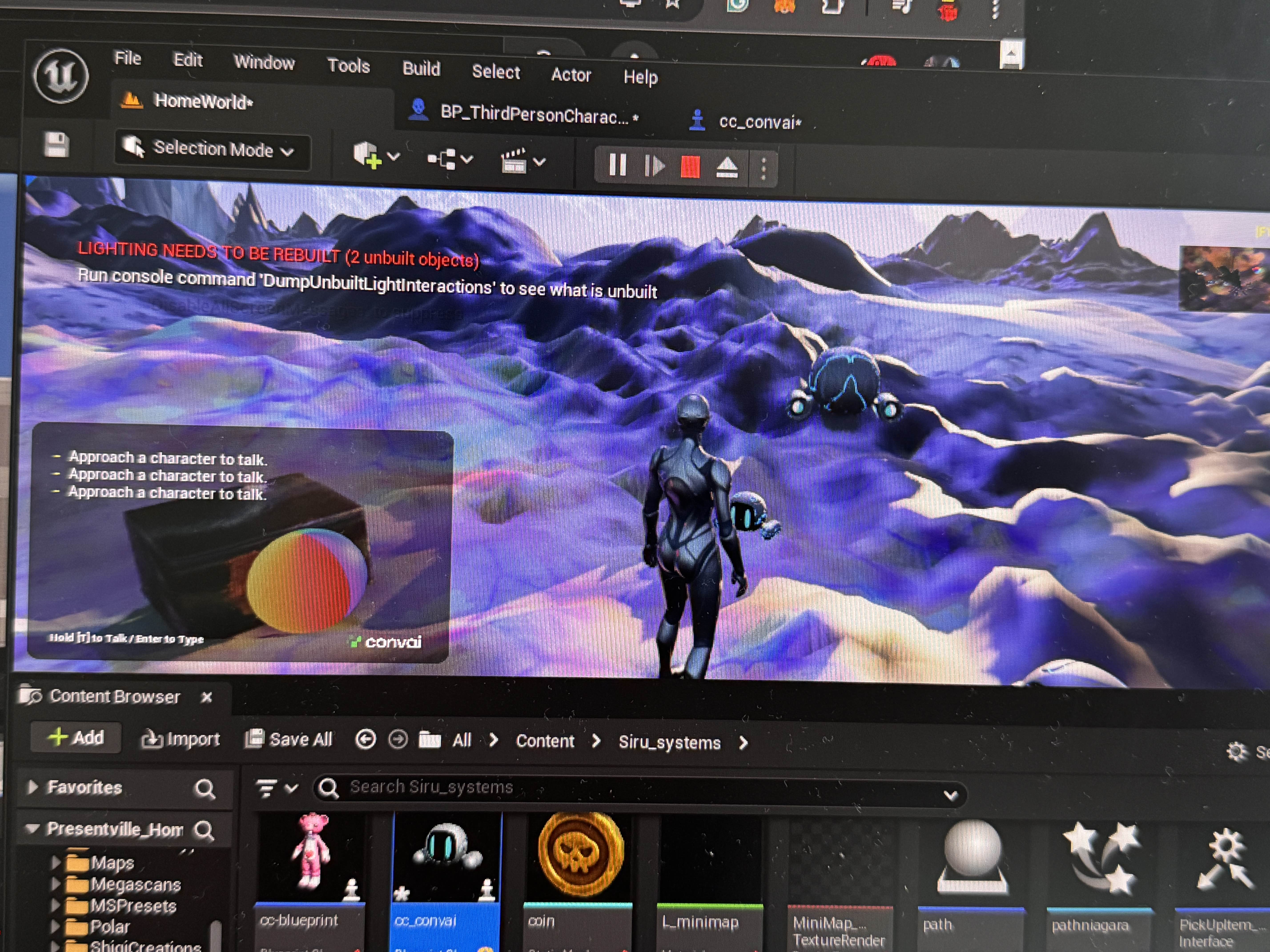Close the Content Browser tab
The width and height of the screenshot is (1270, 952).
[207, 697]
